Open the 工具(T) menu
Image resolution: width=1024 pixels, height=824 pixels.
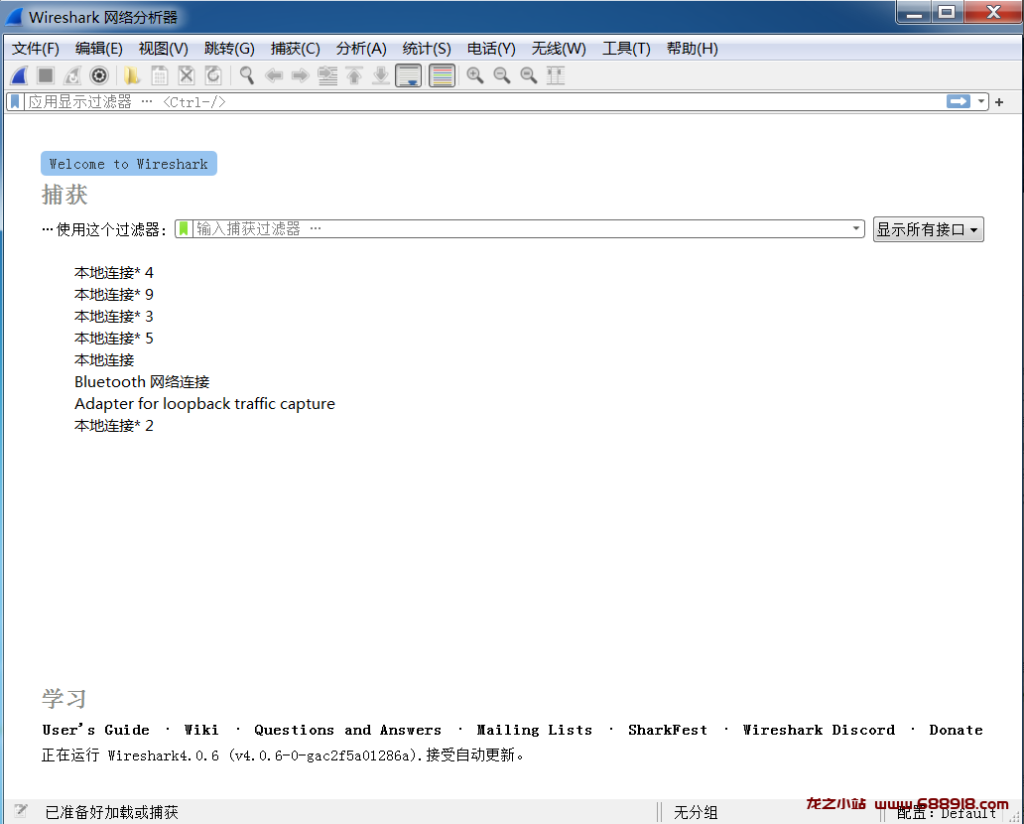tap(626, 49)
